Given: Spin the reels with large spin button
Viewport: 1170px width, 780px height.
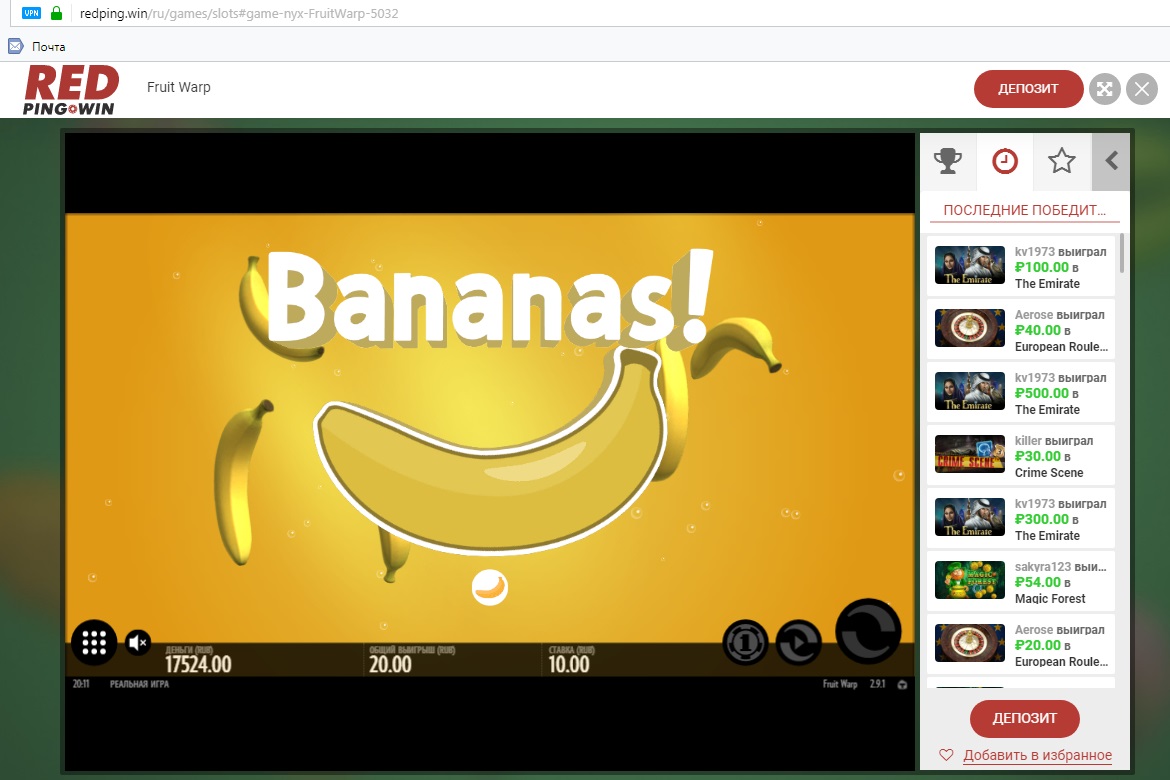Looking at the screenshot, I should pos(868,631).
